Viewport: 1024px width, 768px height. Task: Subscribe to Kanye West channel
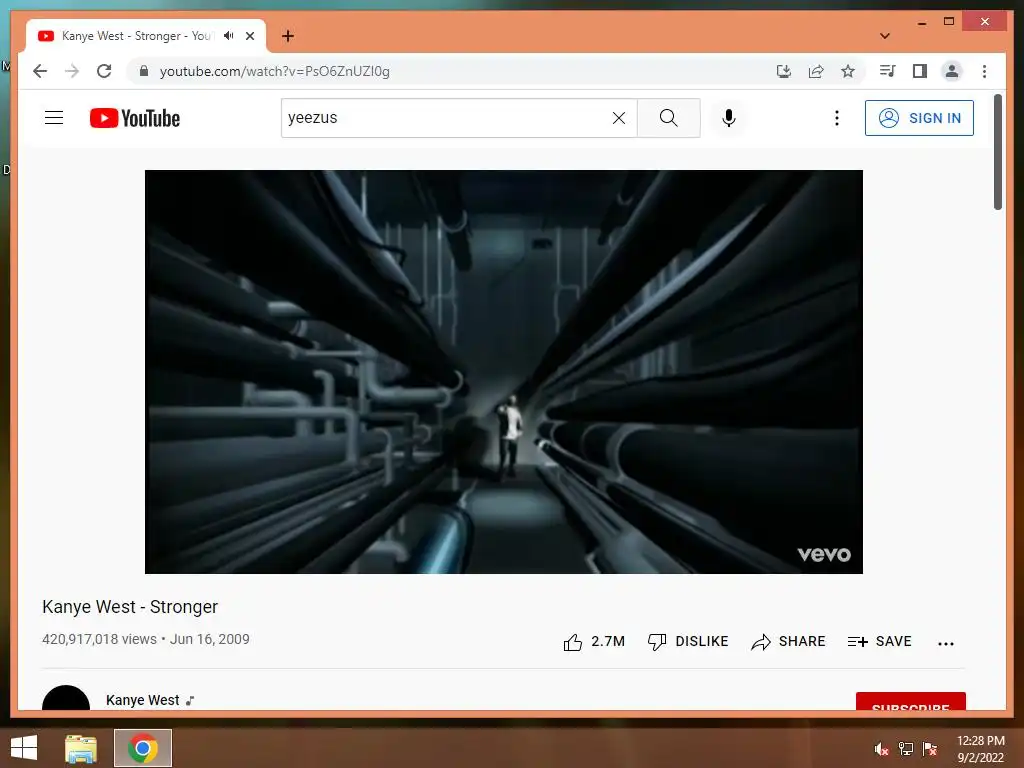coord(910,701)
